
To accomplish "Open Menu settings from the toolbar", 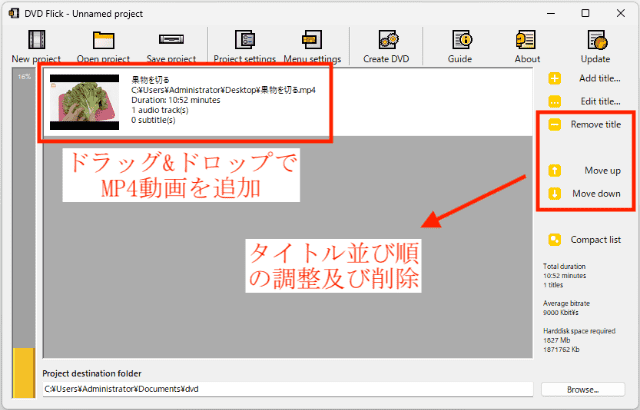I will click(x=311, y=41).
